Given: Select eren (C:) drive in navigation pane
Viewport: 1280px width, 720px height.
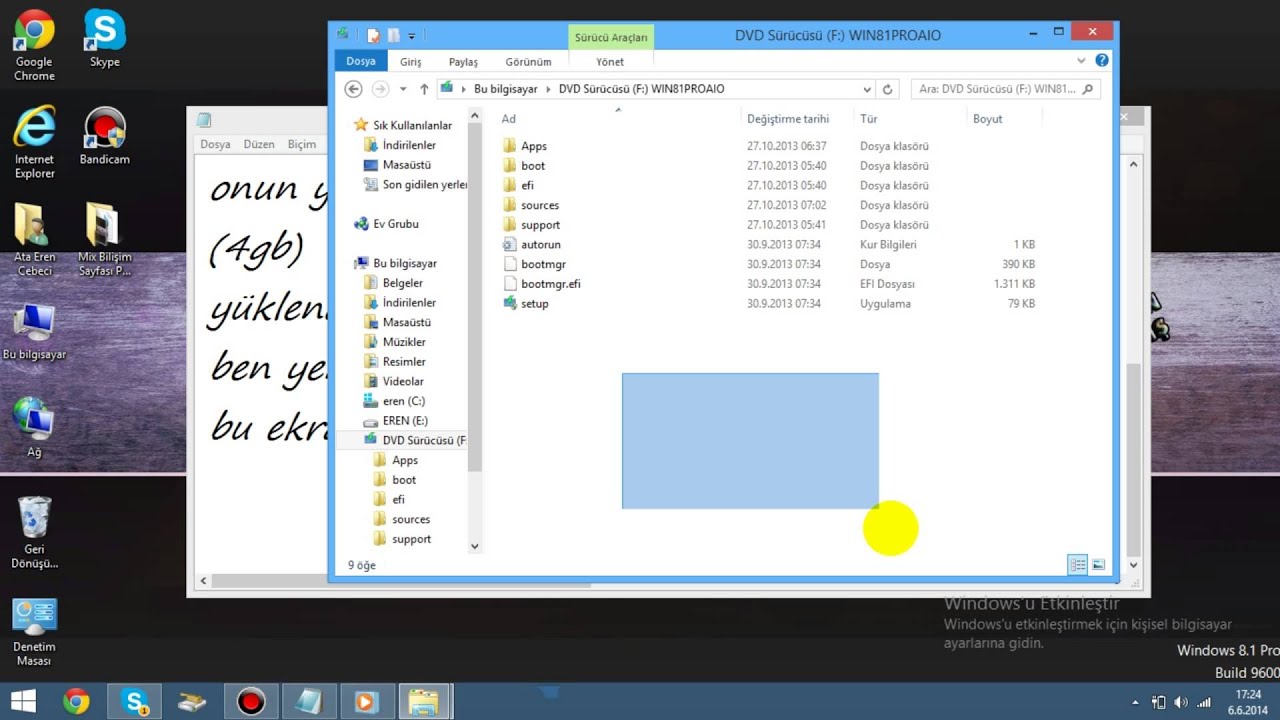Looking at the screenshot, I should (x=403, y=401).
